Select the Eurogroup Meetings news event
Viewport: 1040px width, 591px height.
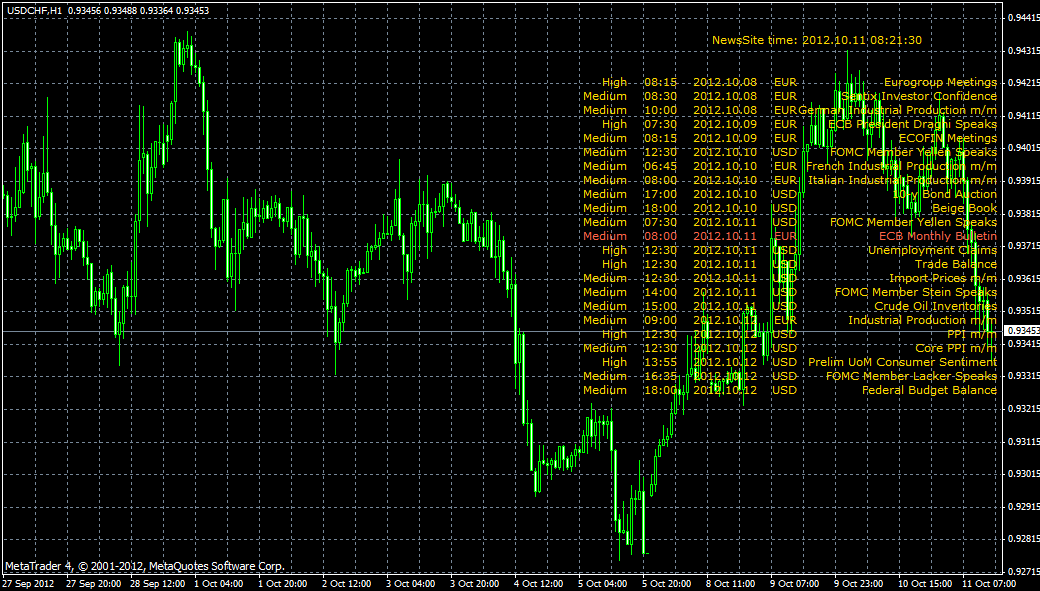940,82
